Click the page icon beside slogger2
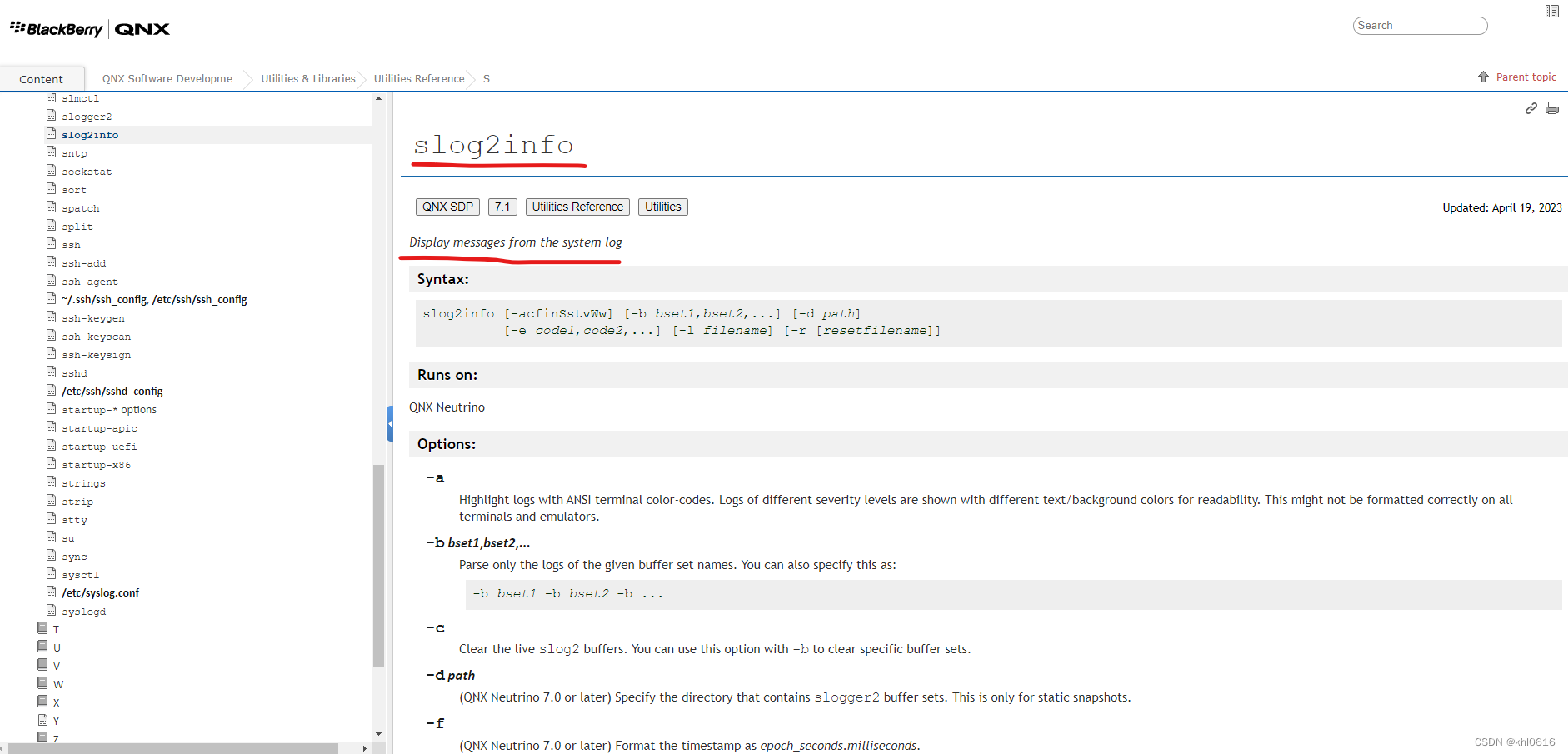The height and width of the screenshot is (754, 1568). click(52, 116)
